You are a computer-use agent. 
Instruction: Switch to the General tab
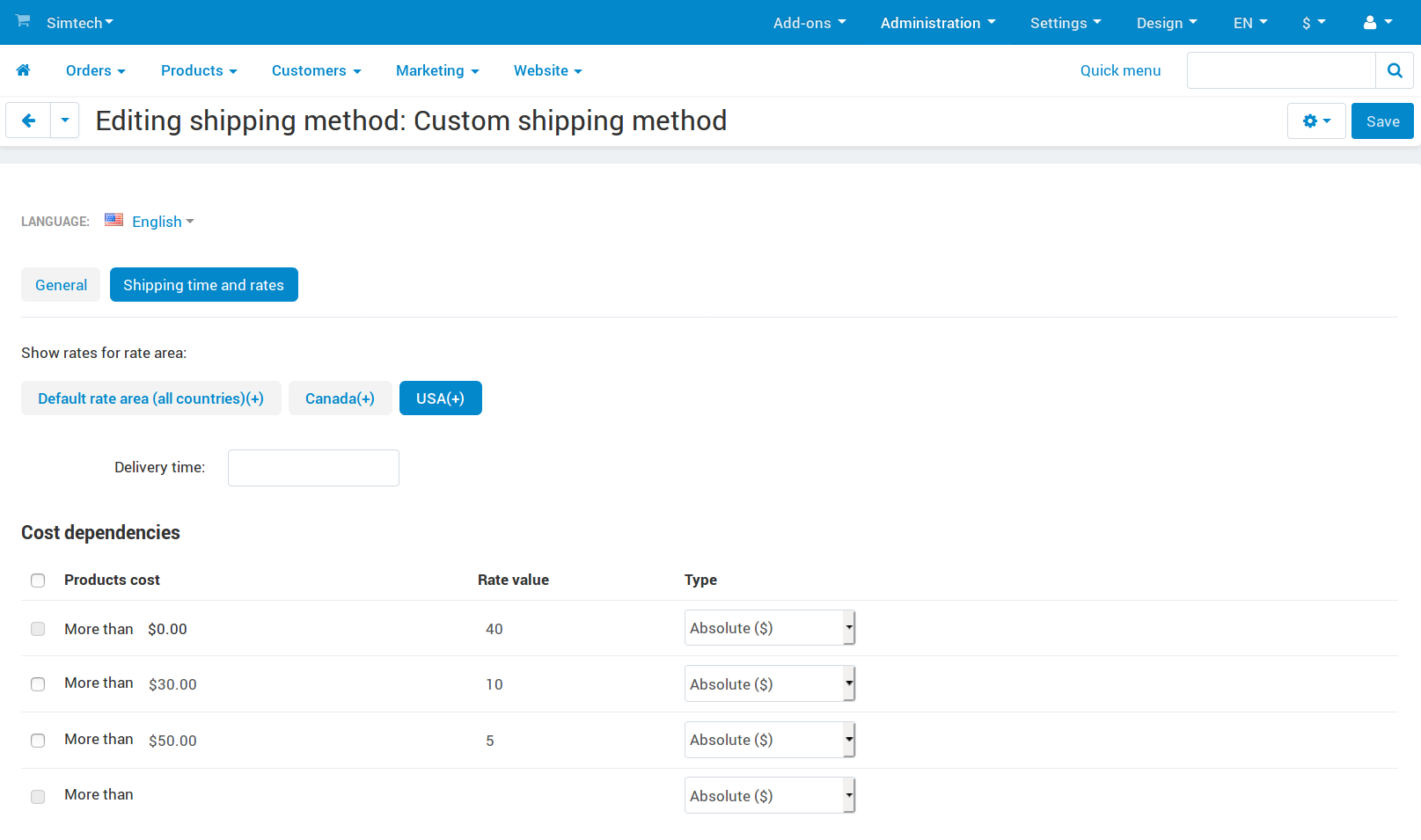coord(61,285)
